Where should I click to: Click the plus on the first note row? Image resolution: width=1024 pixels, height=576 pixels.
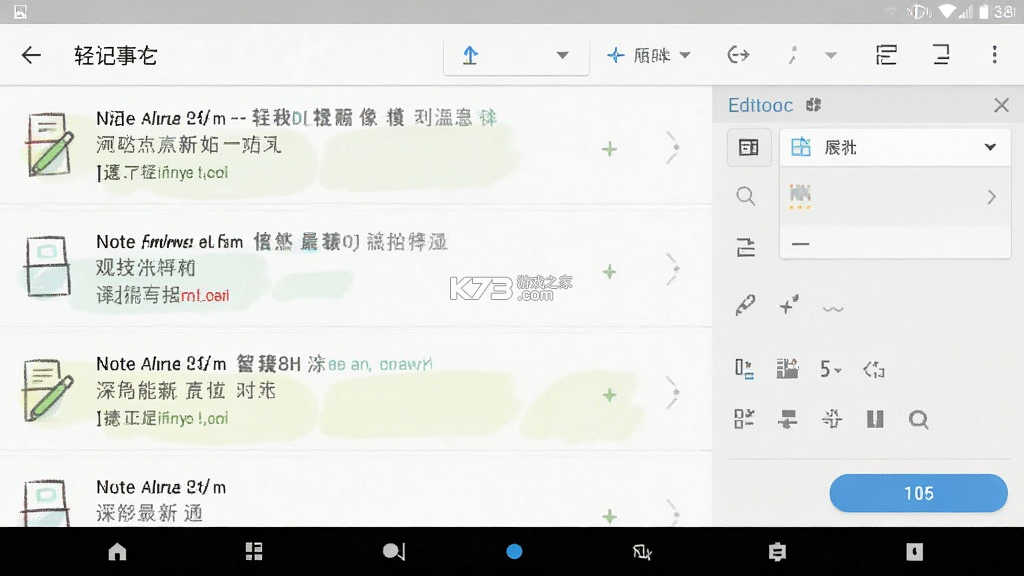point(609,150)
